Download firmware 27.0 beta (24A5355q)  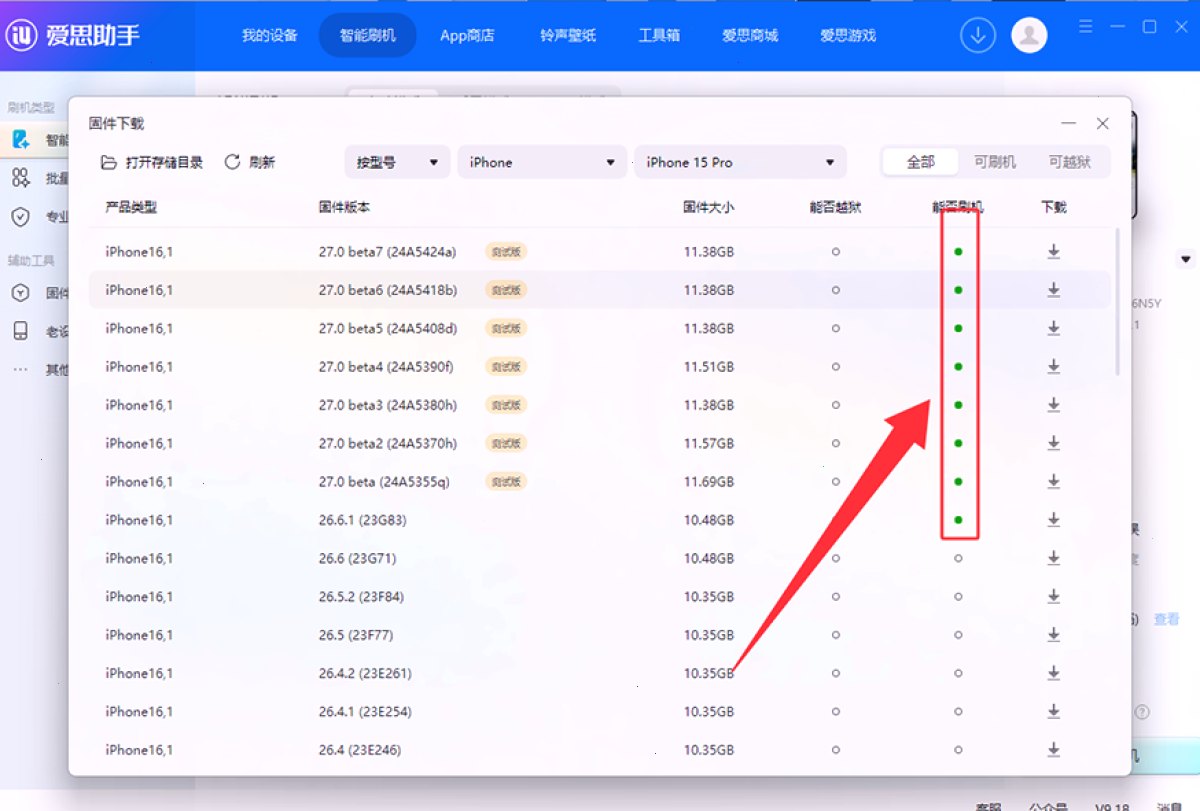1053,482
